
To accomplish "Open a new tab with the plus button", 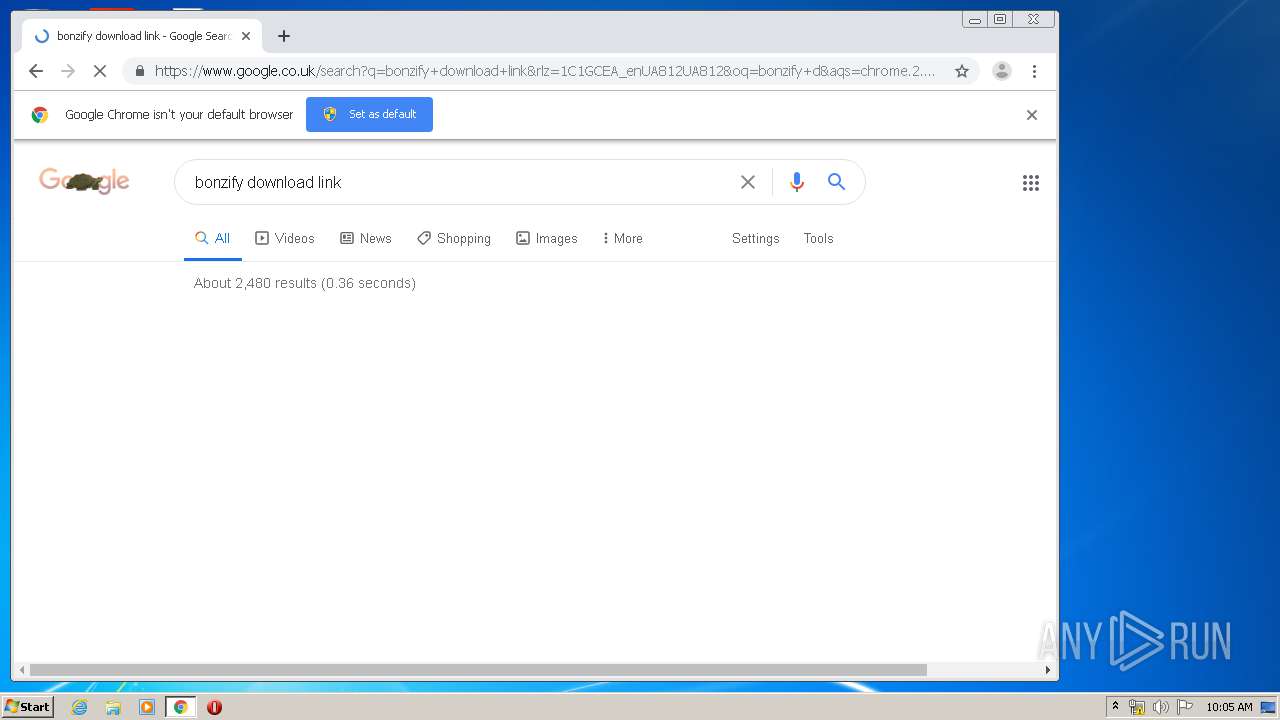I will [284, 36].
